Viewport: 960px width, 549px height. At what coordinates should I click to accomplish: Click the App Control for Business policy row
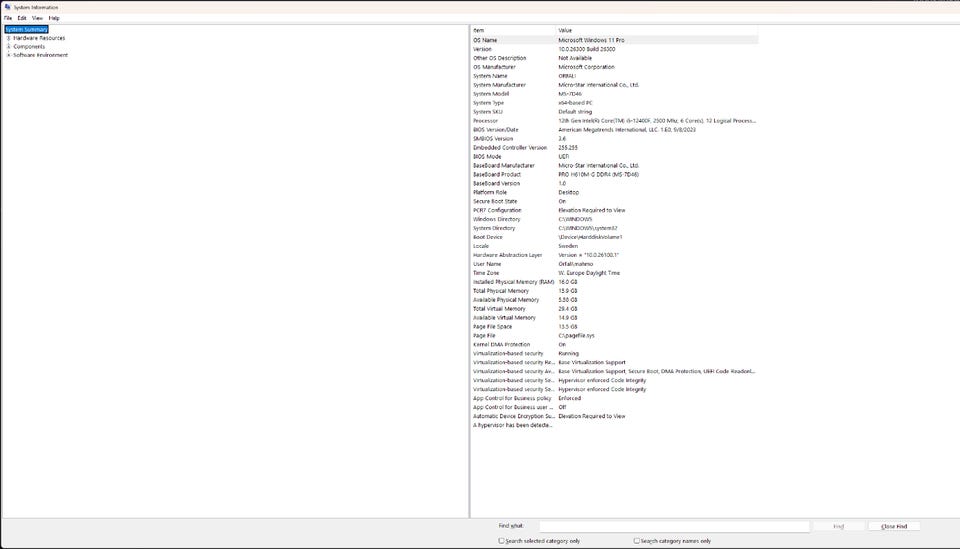click(x=615, y=398)
